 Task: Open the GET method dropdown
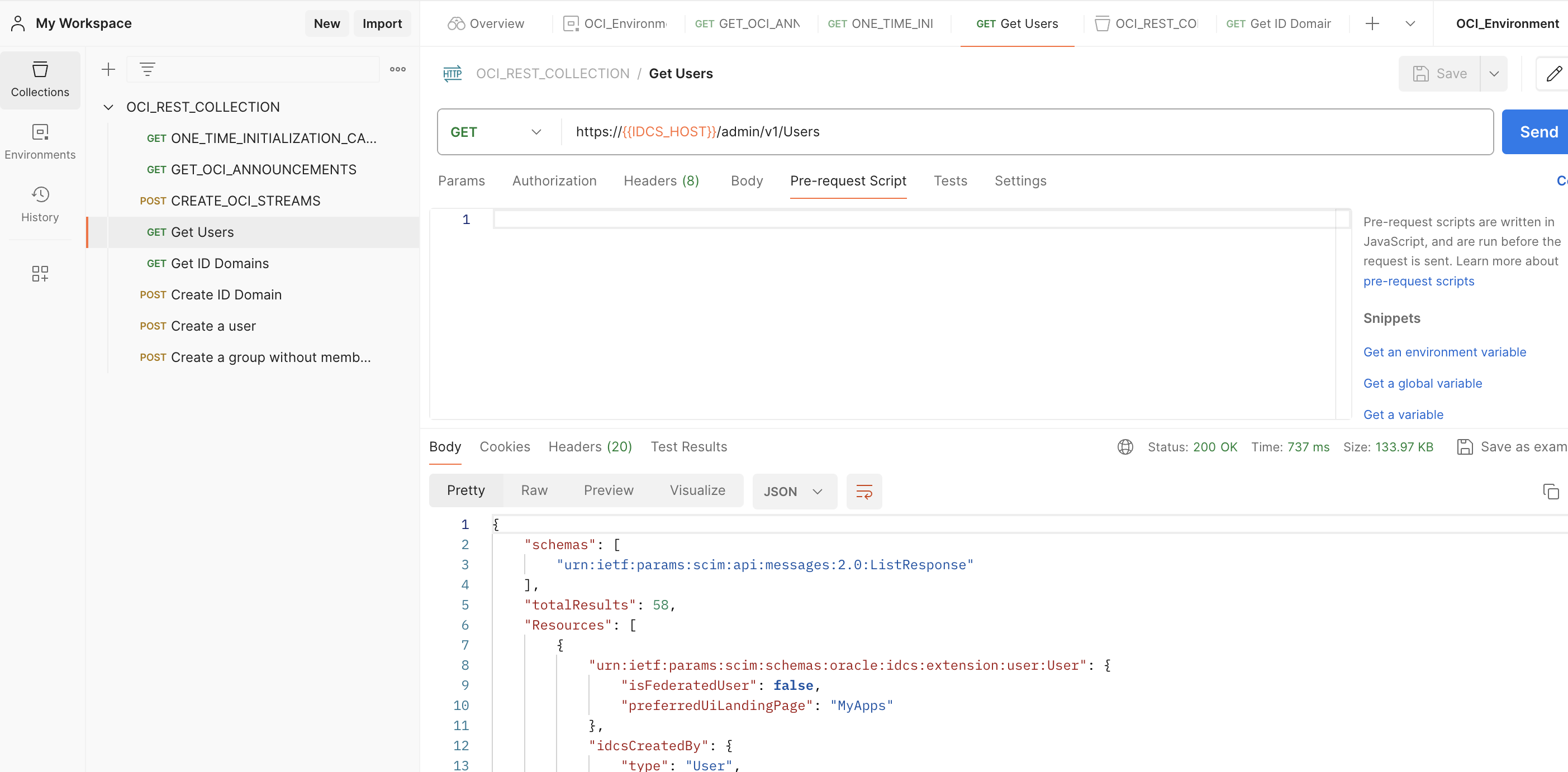496,132
